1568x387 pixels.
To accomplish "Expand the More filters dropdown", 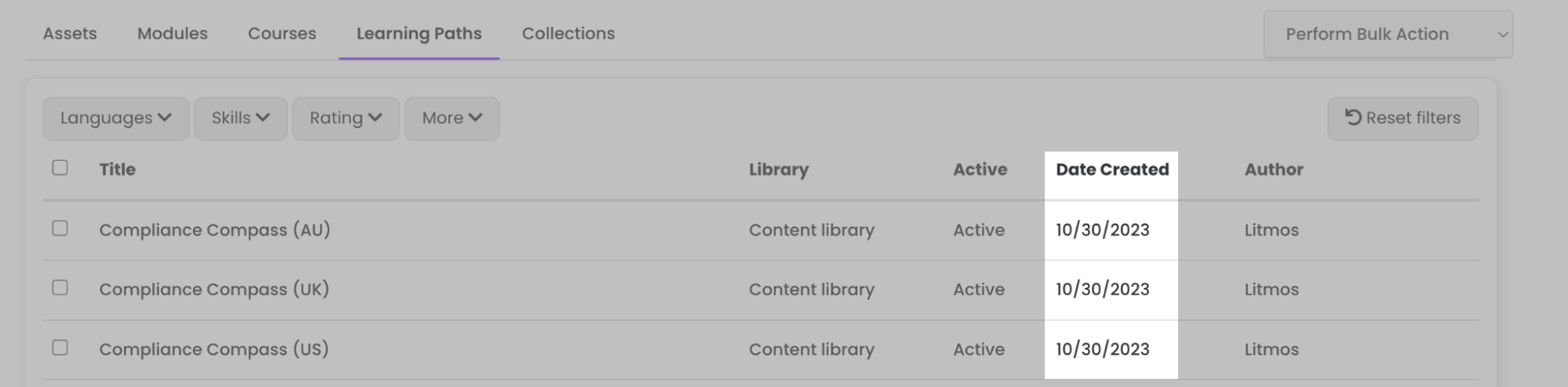I will point(452,119).
